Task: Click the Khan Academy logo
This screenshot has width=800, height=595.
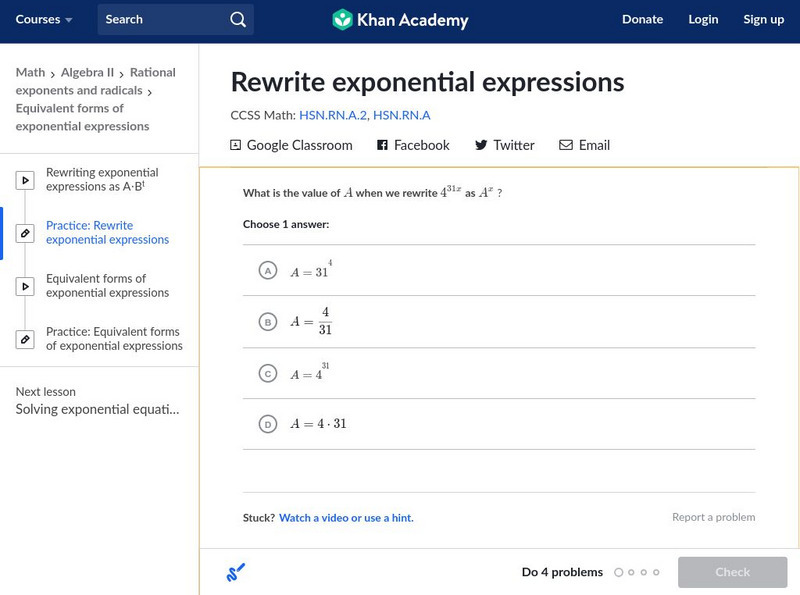Action: [x=400, y=20]
